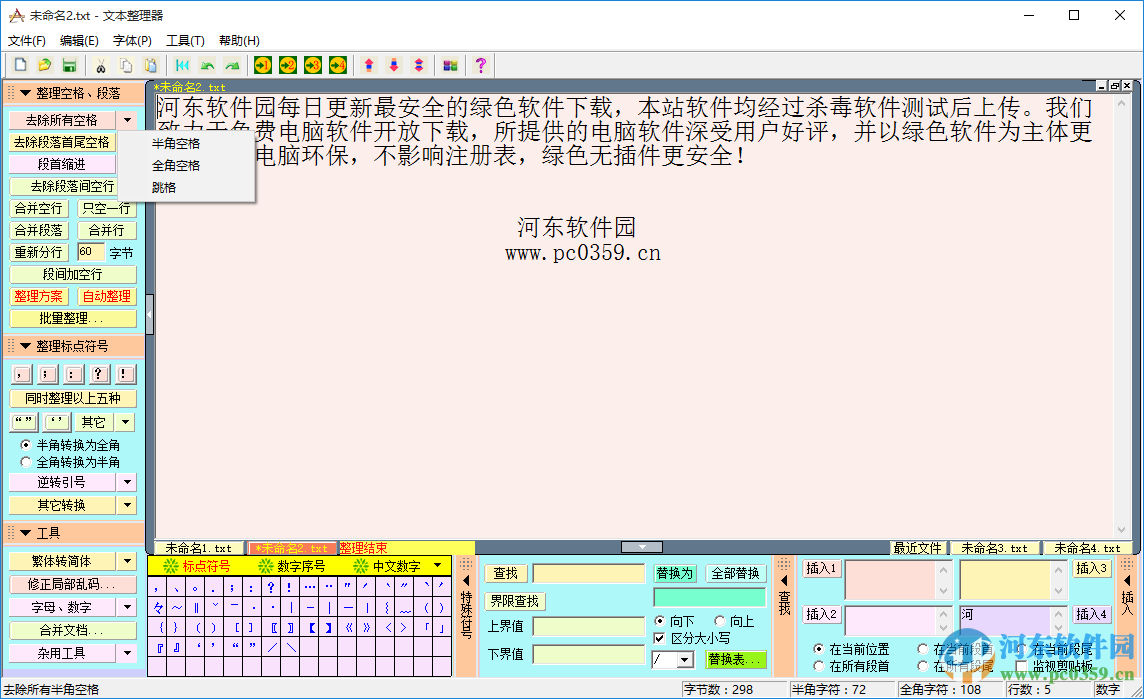The height and width of the screenshot is (699, 1144).
Task: Open the 去除所有空格 dropdown arrow
Action: pyautogui.click(x=128, y=119)
